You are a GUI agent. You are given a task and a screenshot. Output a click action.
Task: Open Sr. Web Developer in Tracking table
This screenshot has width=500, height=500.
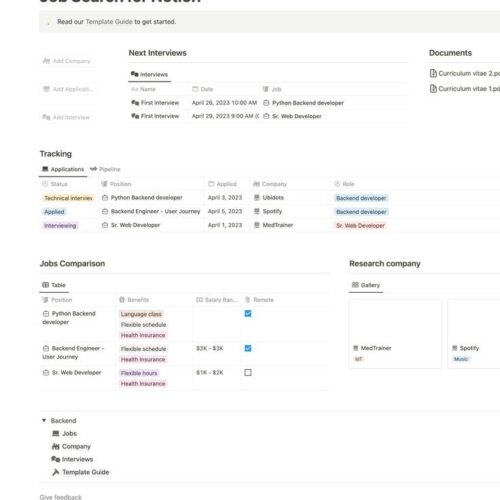pos(131,225)
